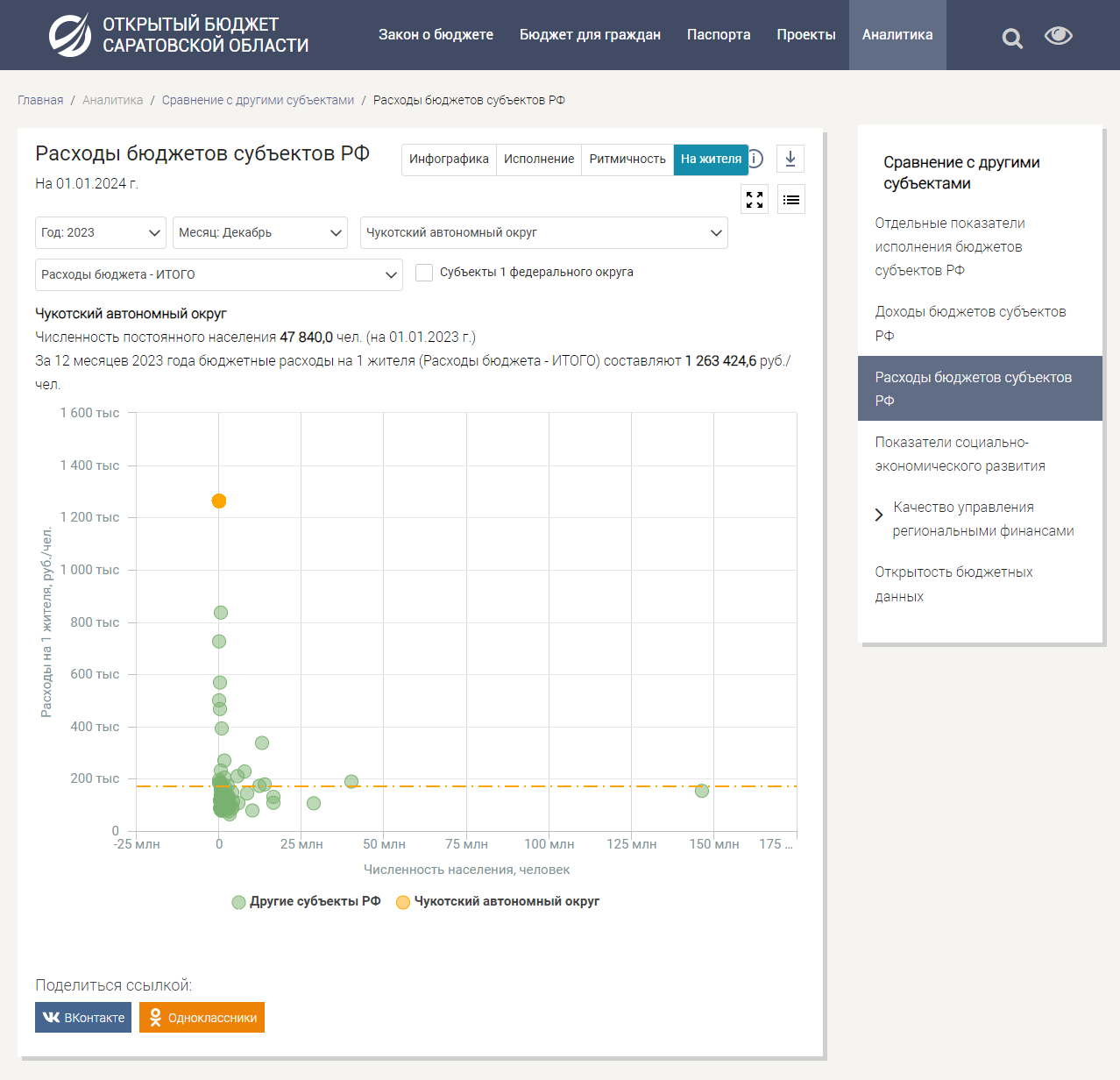The image size is (1120, 1080).
Task: Click the 47 840,0 population value
Action: pos(306,337)
